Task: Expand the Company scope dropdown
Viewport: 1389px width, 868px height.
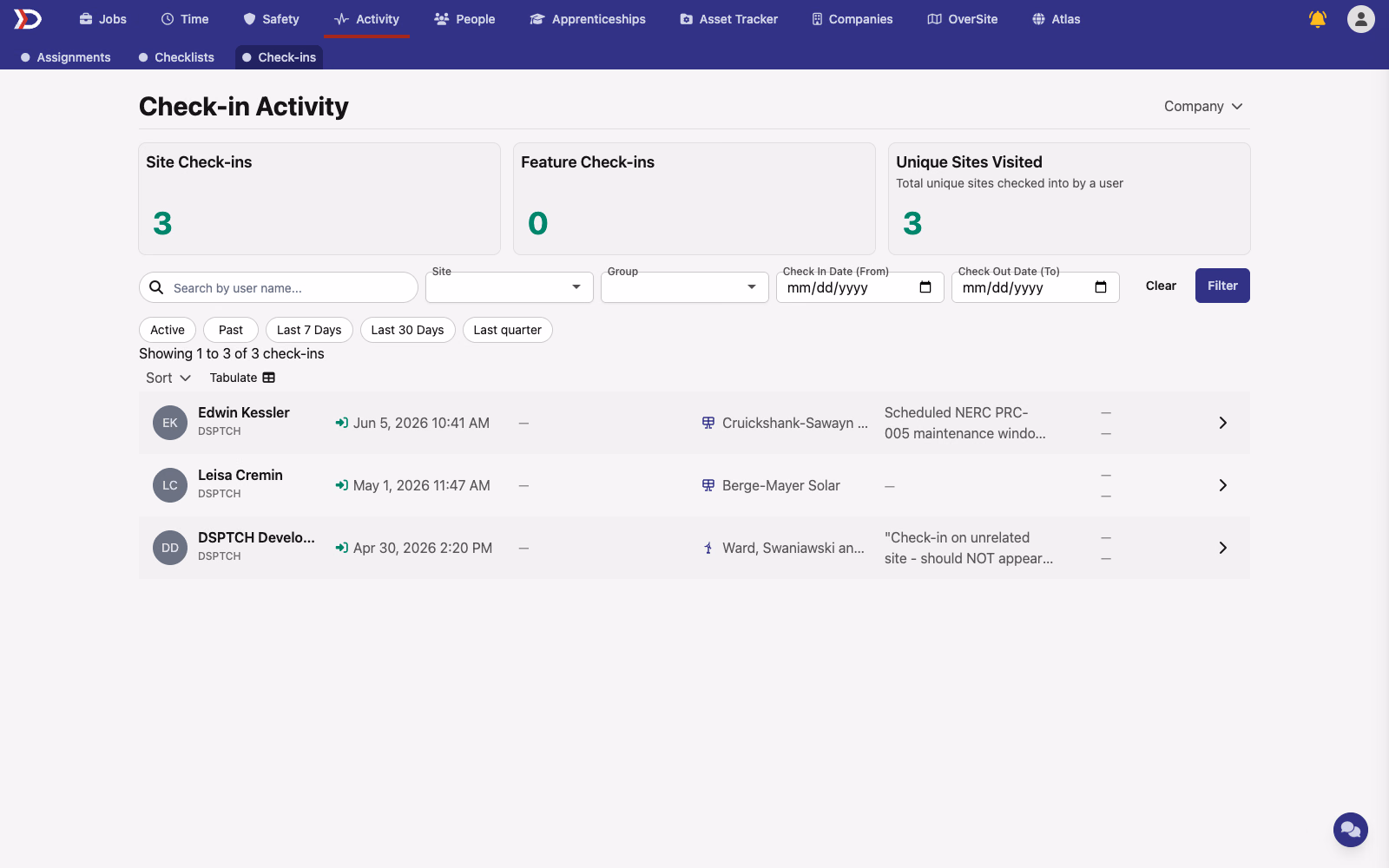Action: coord(1203,106)
